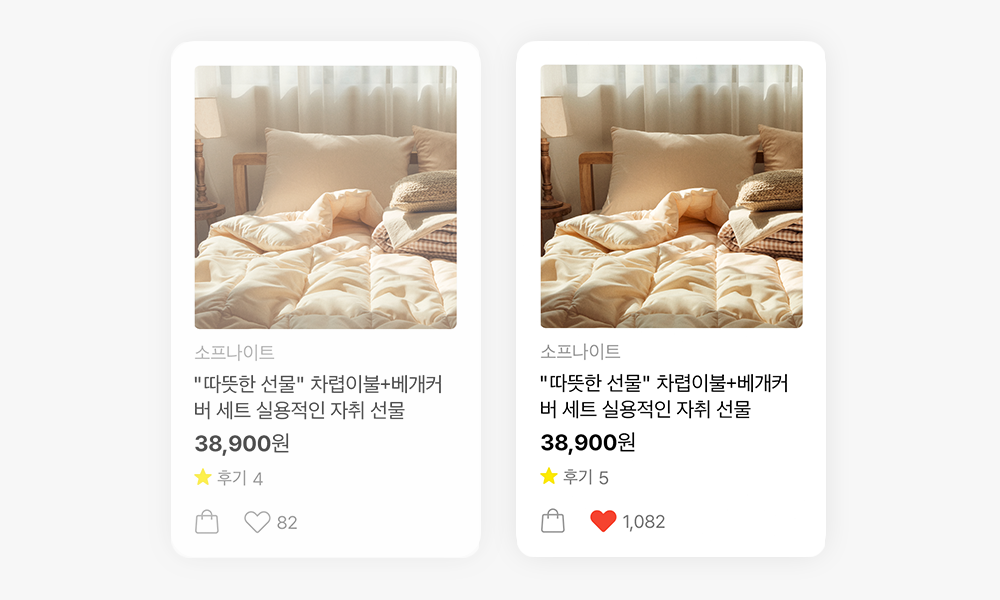Add right card product to shopping bag
The height and width of the screenshot is (600, 1000).
552,521
